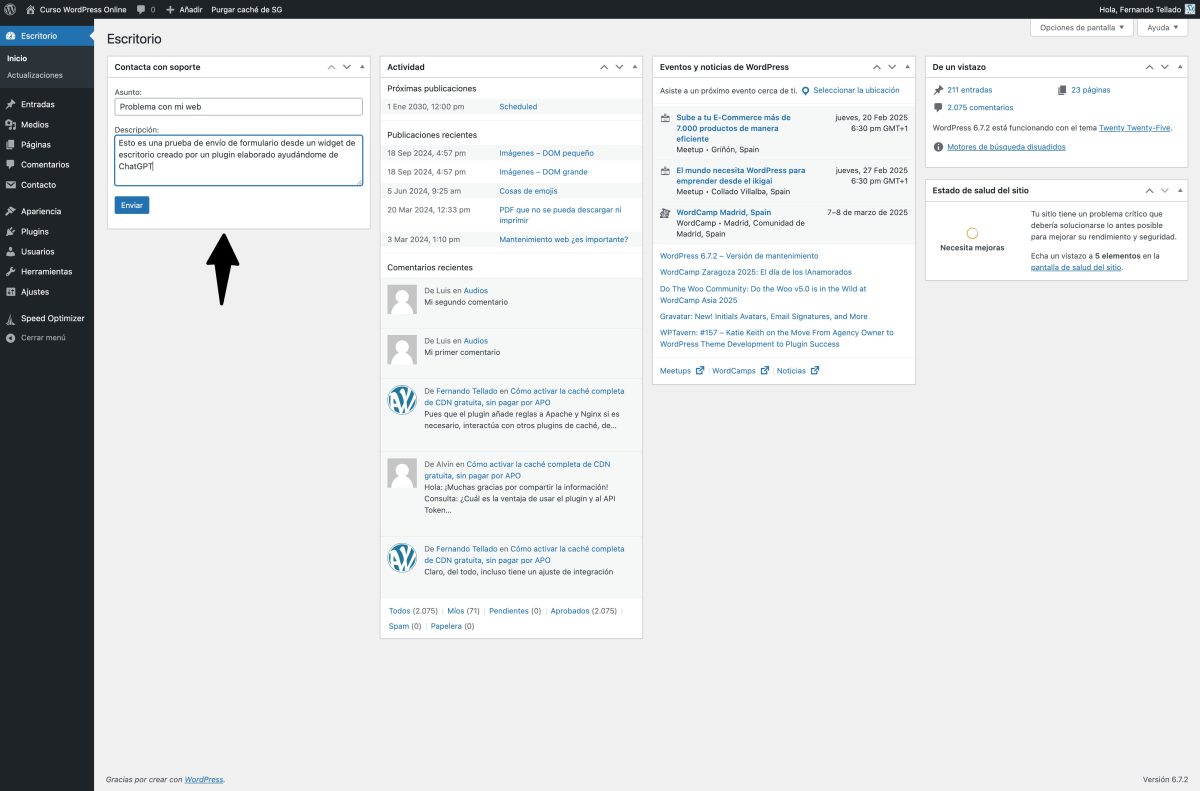This screenshot has width=1200, height=791.
Task: Open the Seleccionar la ubicación link
Action: pos(856,89)
